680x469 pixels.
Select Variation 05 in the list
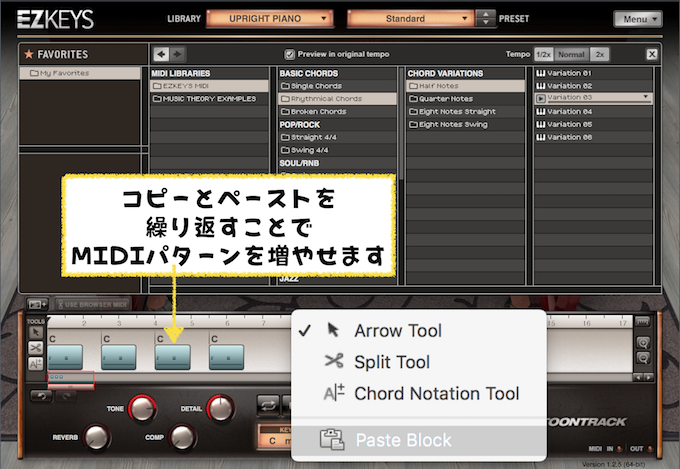[593, 125]
